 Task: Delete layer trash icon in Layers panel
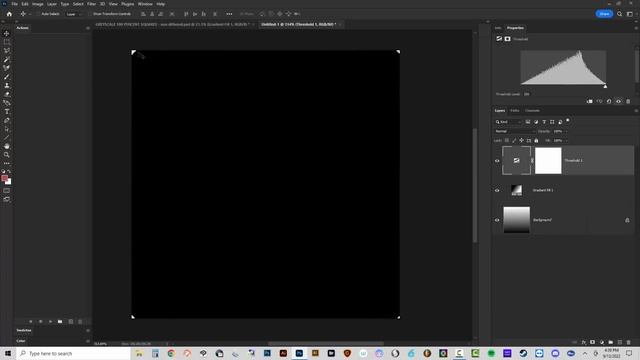point(628,342)
